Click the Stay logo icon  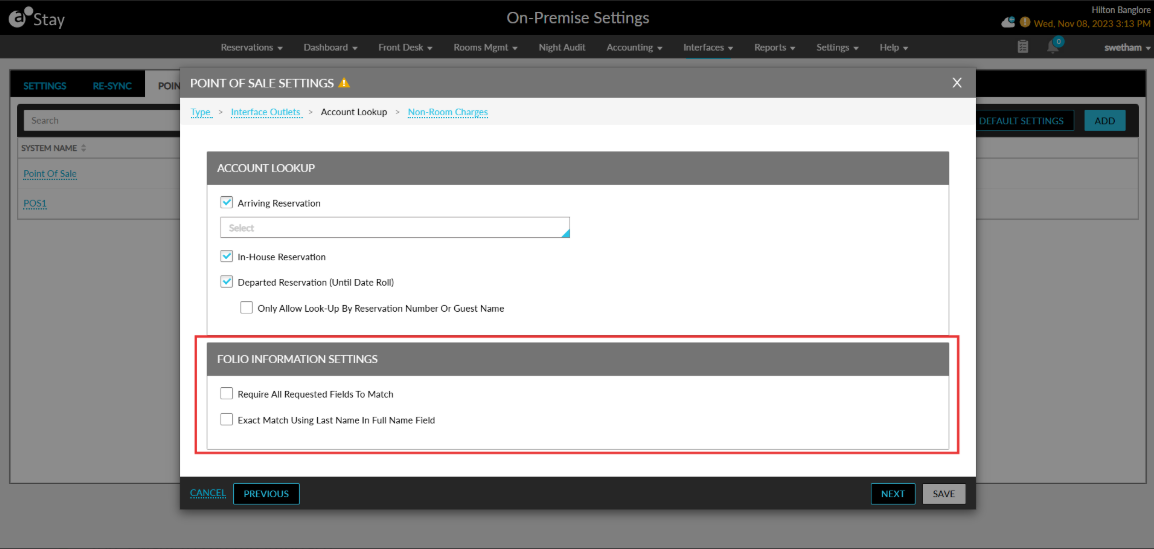pos(17,16)
